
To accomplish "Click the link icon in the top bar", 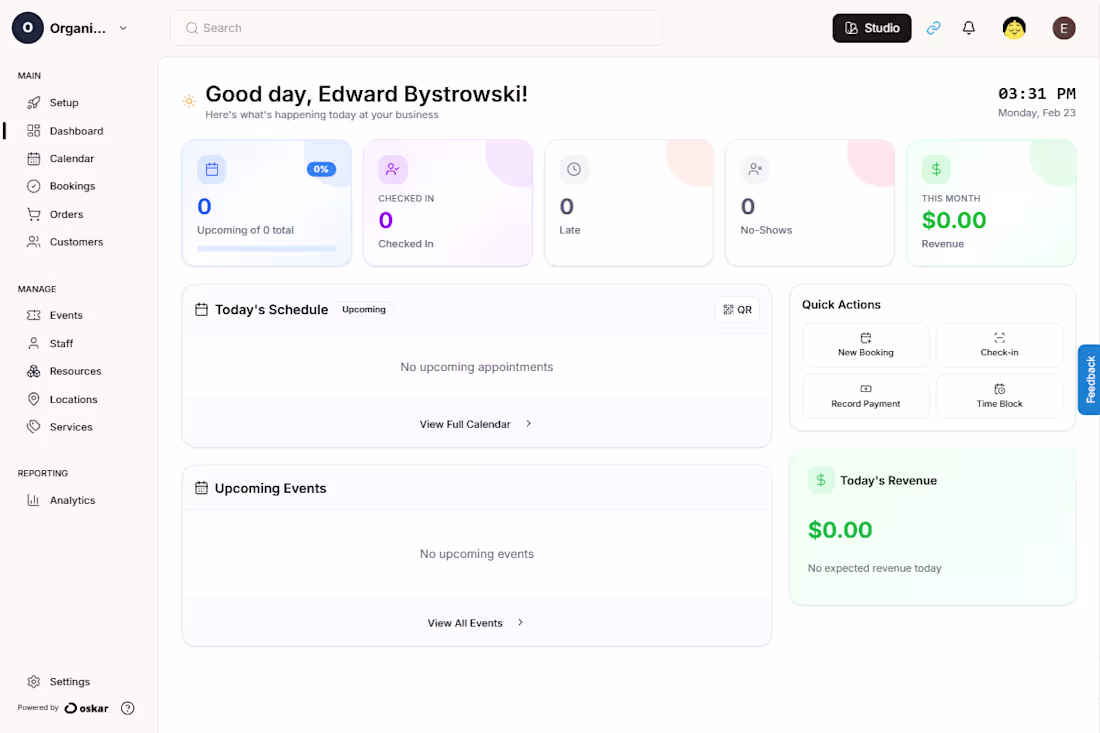I will click(x=933, y=28).
